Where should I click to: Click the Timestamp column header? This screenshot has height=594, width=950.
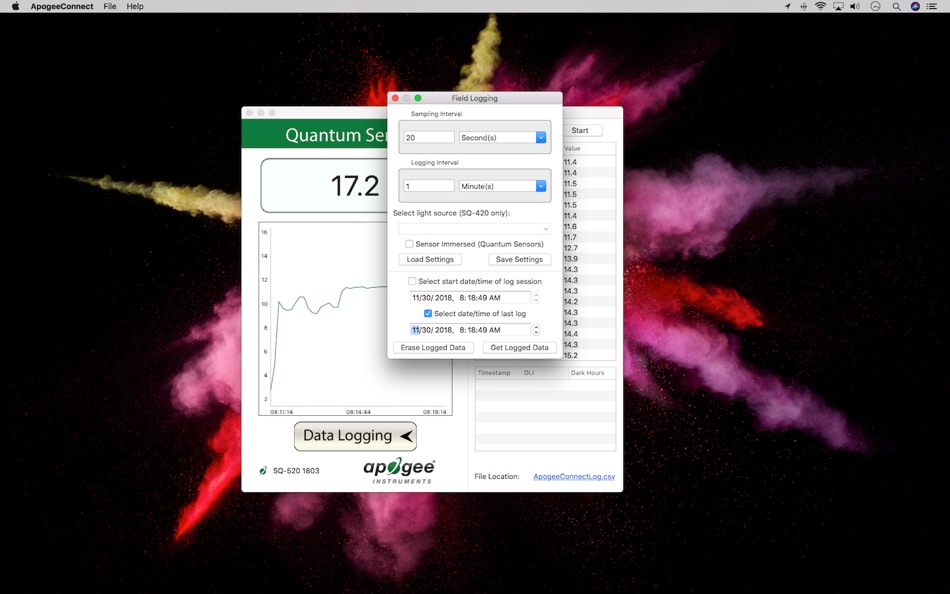pos(498,373)
